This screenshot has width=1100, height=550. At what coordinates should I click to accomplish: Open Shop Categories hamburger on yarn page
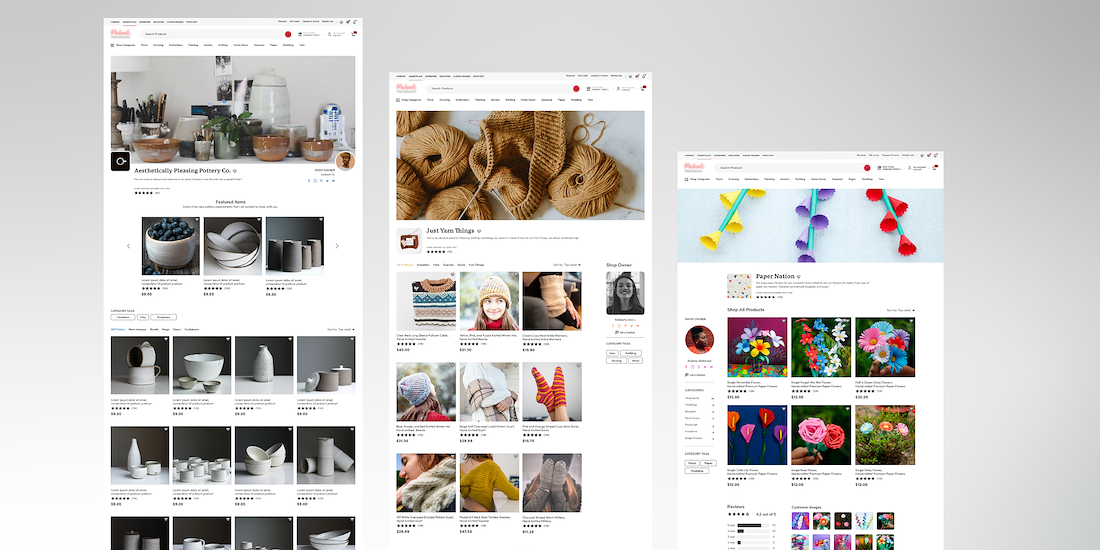click(398, 100)
